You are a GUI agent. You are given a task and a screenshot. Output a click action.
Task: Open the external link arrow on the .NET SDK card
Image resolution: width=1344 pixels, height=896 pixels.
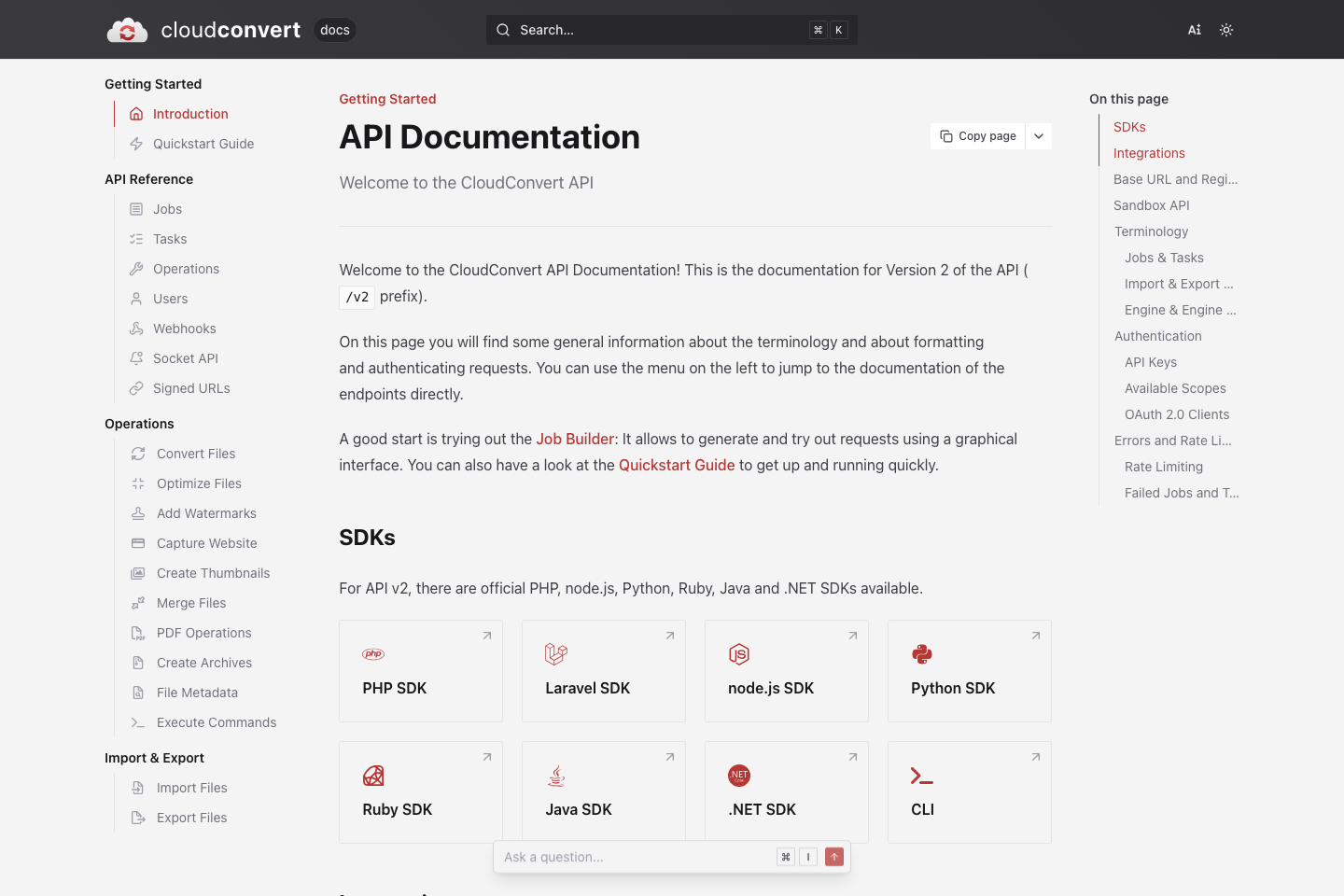pyautogui.click(x=852, y=757)
